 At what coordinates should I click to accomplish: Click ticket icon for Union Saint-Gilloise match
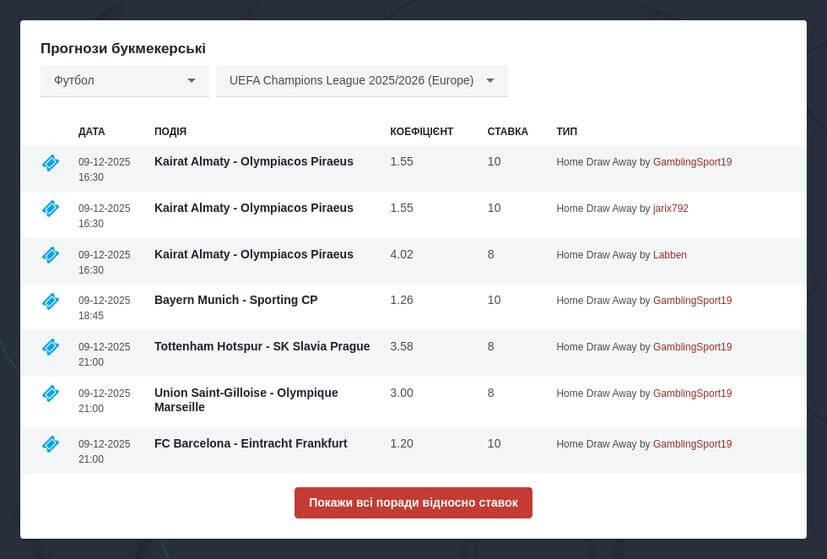pos(50,394)
